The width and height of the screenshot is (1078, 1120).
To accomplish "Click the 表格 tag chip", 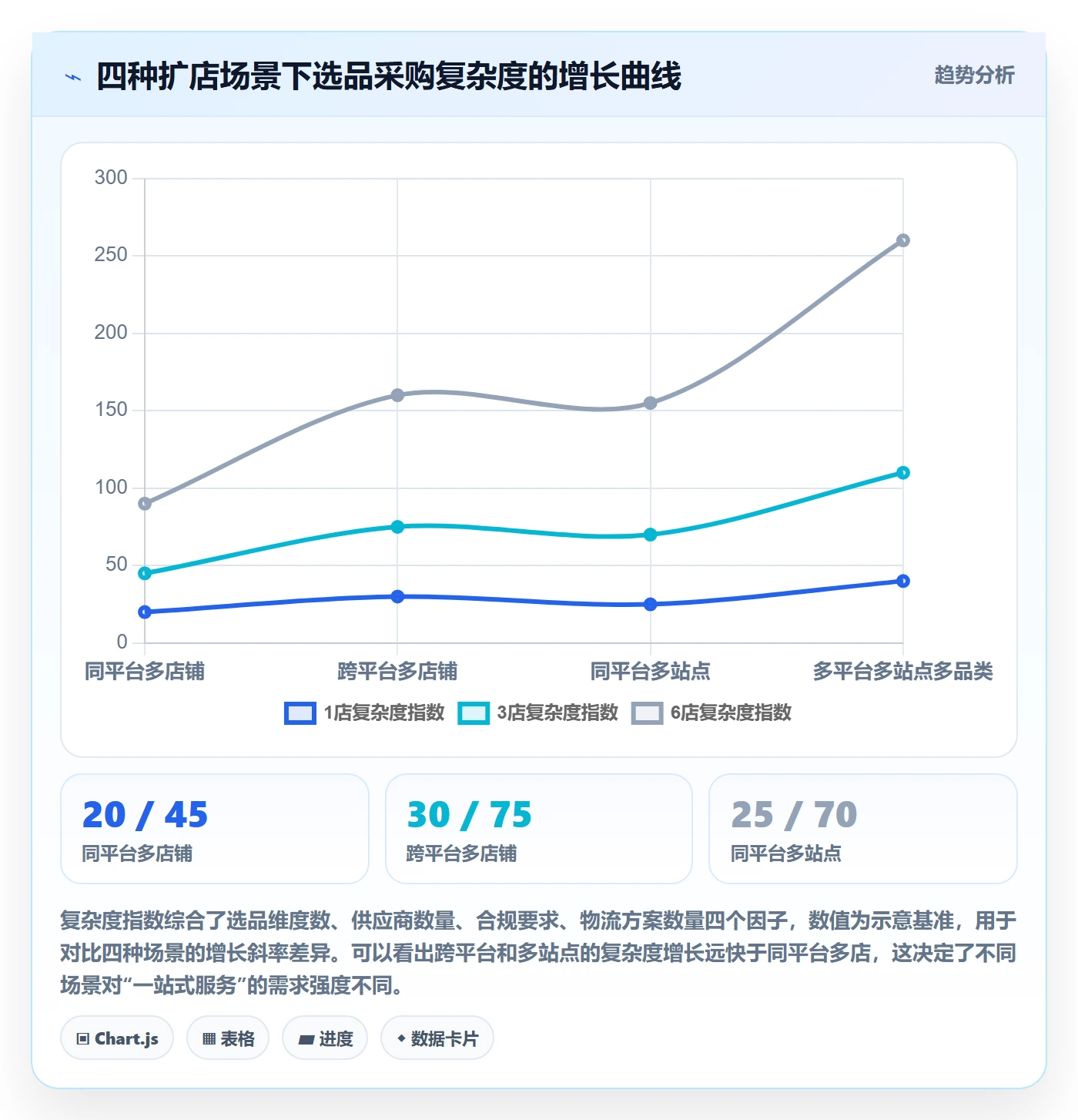I will (x=228, y=1038).
